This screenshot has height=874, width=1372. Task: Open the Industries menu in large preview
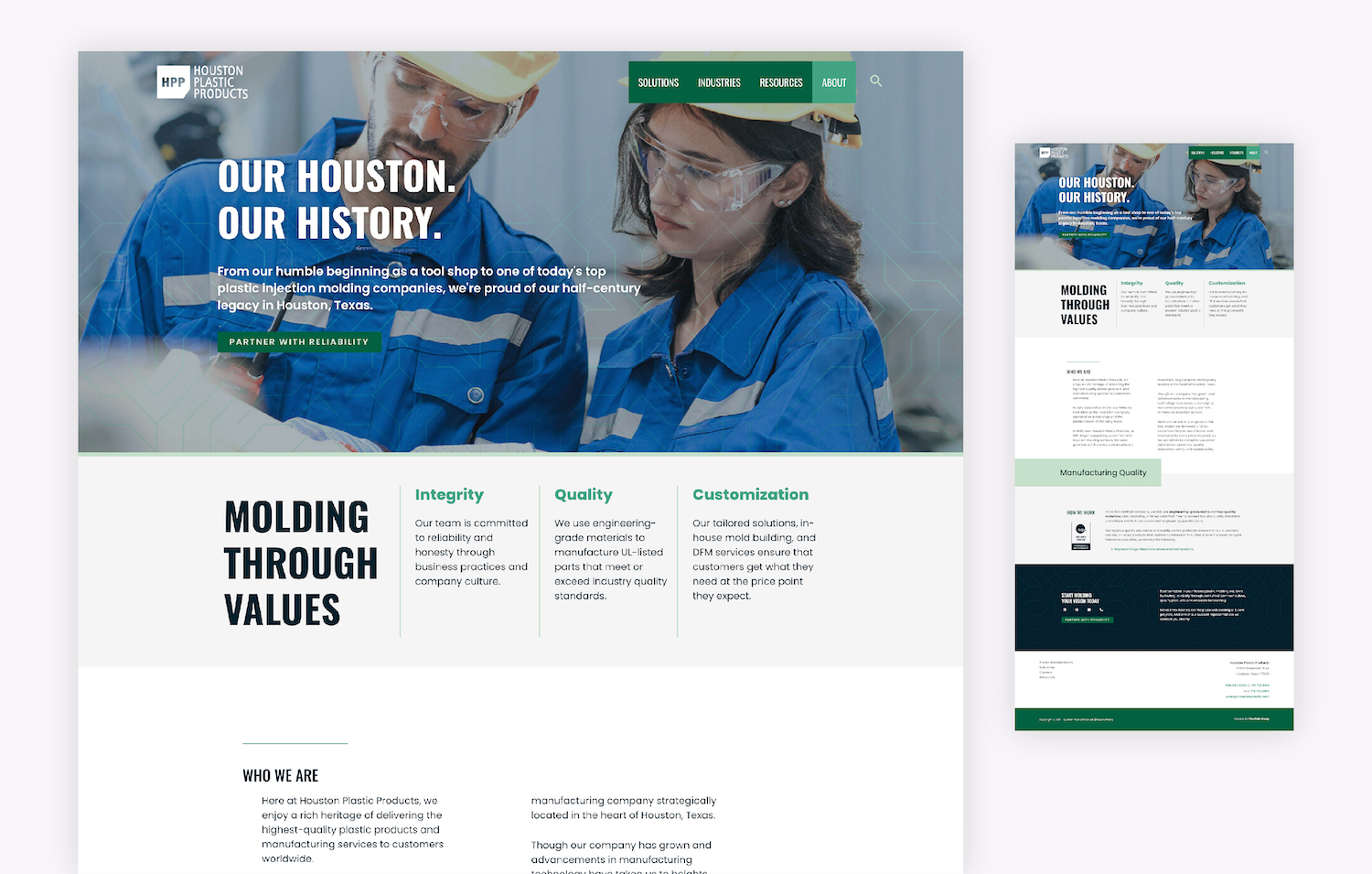click(x=719, y=82)
